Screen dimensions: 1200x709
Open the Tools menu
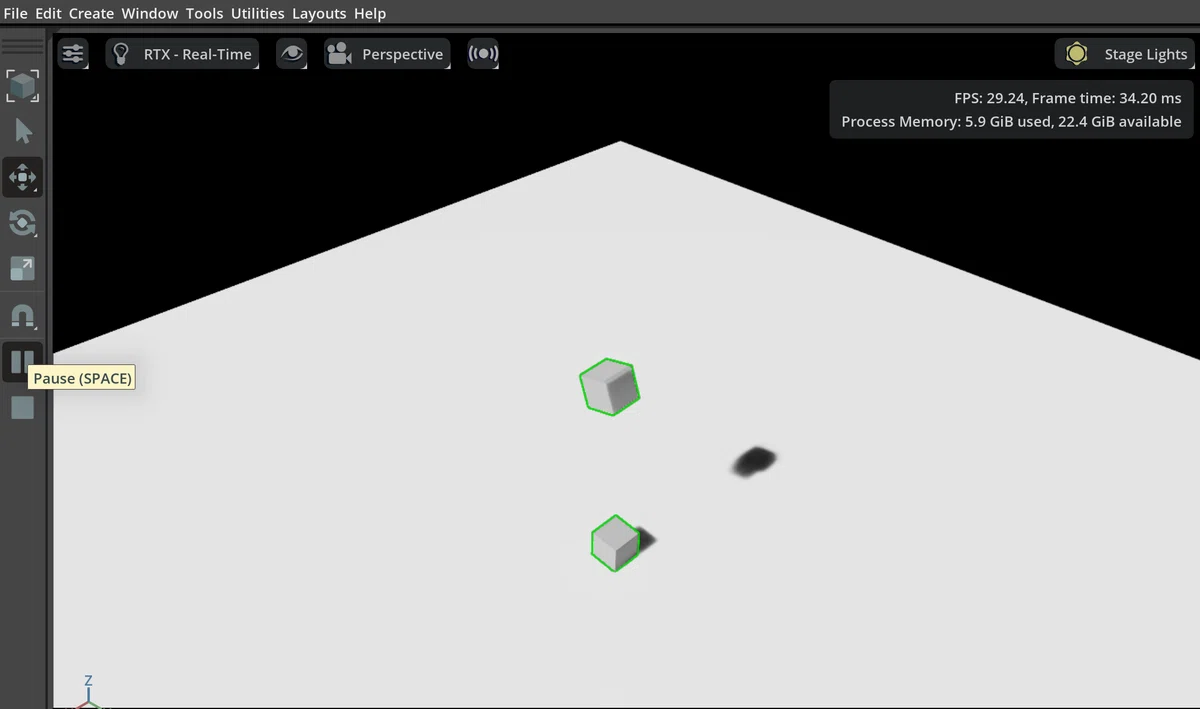pyautogui.click(x=204, y=14)
